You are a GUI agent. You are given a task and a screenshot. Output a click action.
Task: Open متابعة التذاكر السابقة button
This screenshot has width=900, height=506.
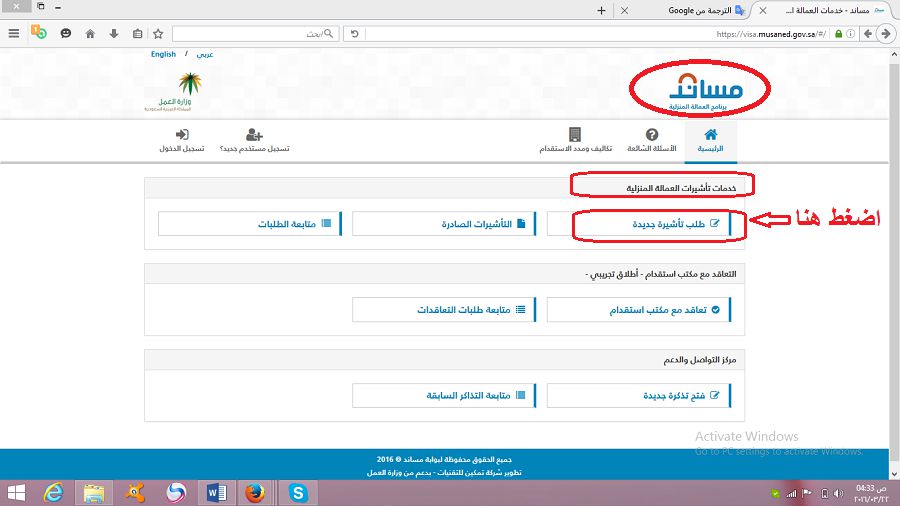tap(444, 395)
